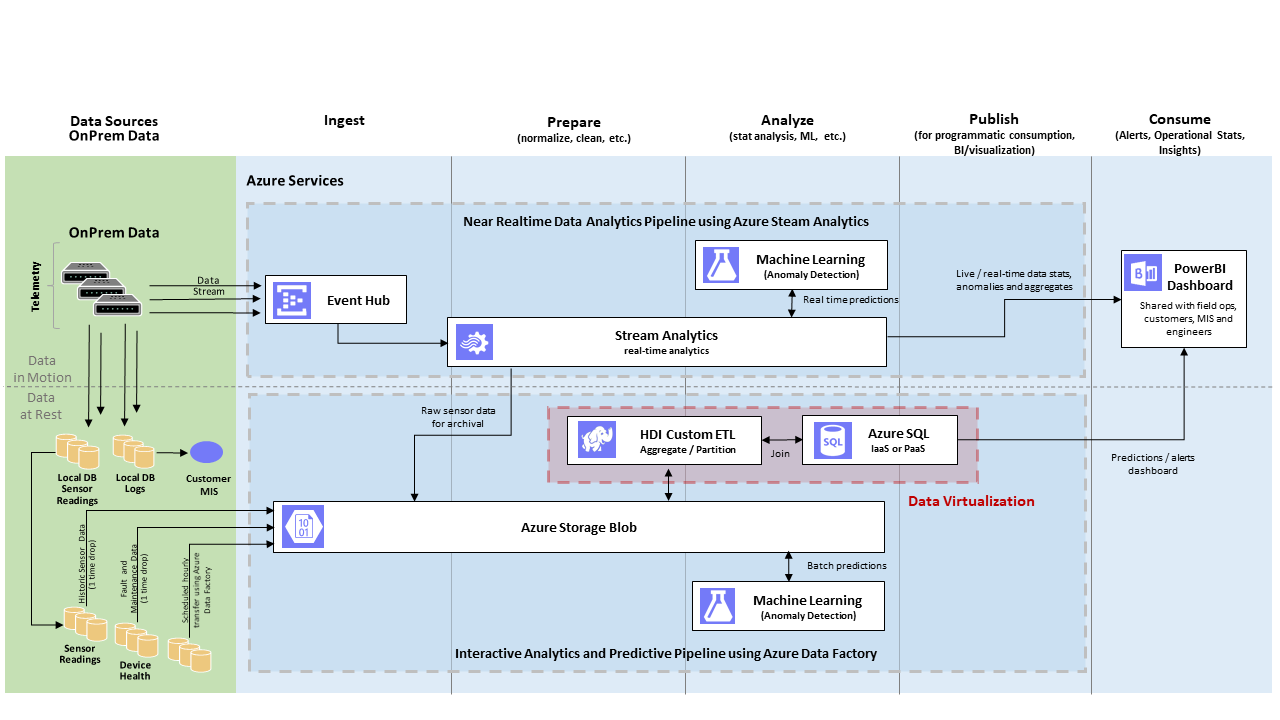Select the Event Hub box

335,299
